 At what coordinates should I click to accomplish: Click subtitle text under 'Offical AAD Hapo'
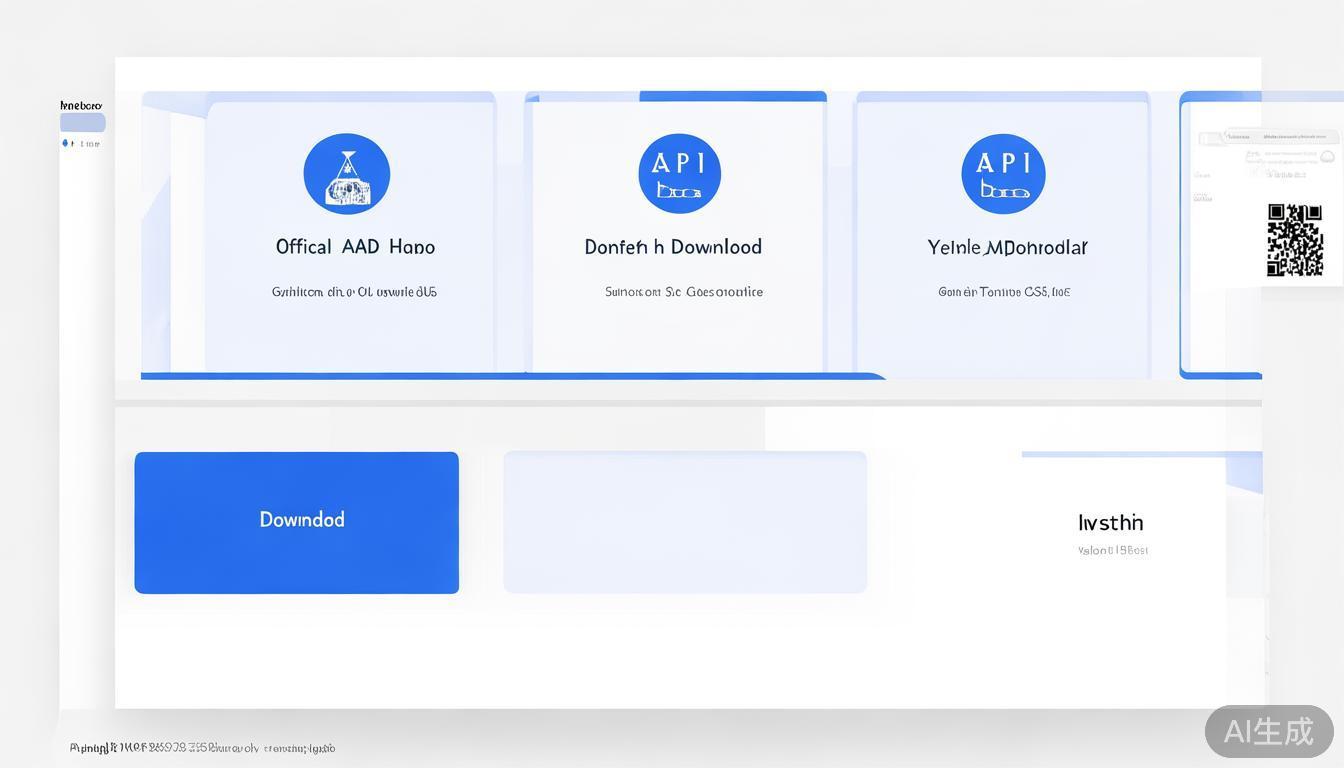coord(354,292)
